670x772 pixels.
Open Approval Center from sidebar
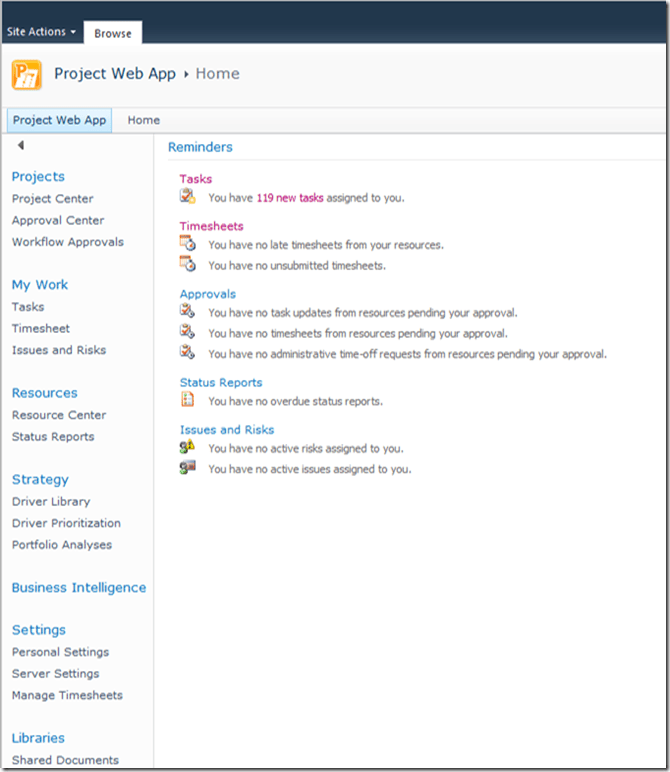point(57,220)
